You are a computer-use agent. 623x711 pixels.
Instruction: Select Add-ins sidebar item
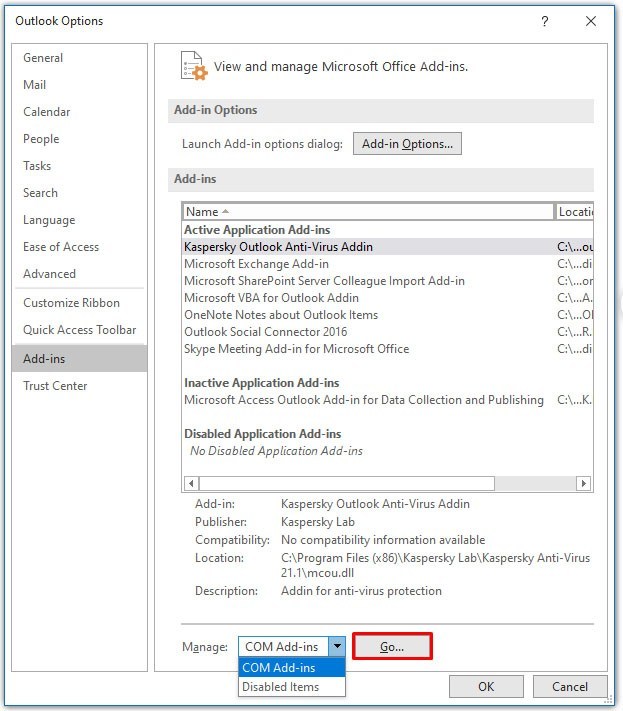79,358
